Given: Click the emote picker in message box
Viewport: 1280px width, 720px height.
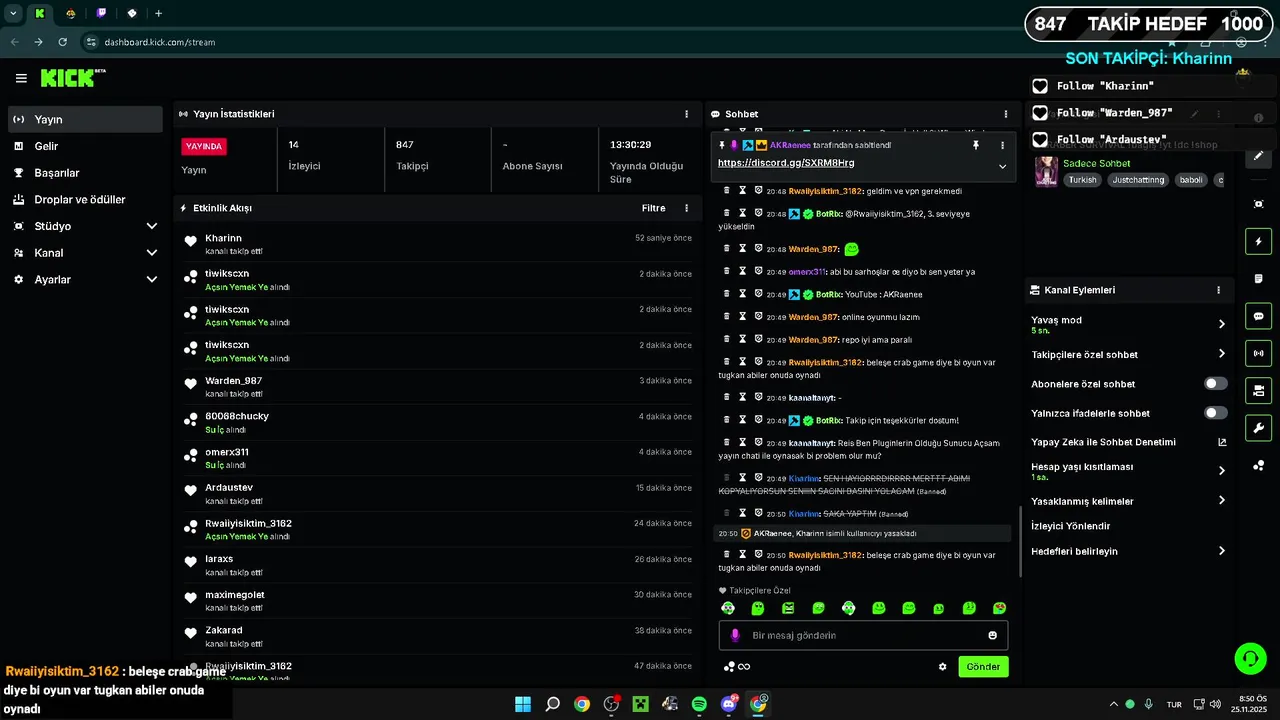Looking at the screenshot, I should point(992,635).
